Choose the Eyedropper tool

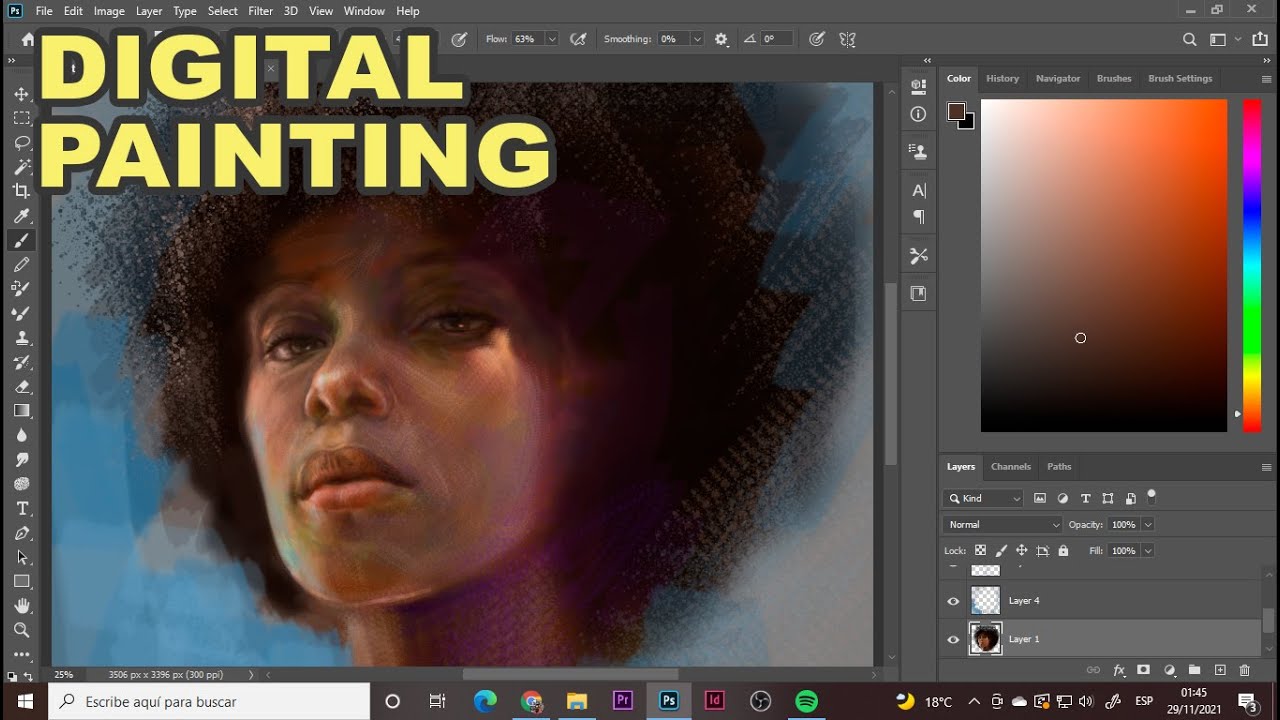(x=21, y=216)
